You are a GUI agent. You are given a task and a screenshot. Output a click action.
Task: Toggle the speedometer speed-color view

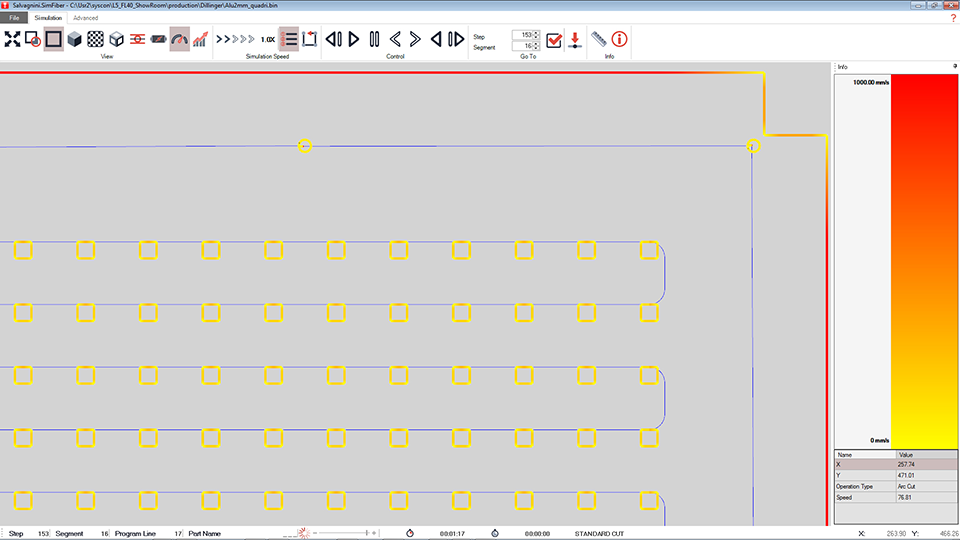click(x=179, y=39)
